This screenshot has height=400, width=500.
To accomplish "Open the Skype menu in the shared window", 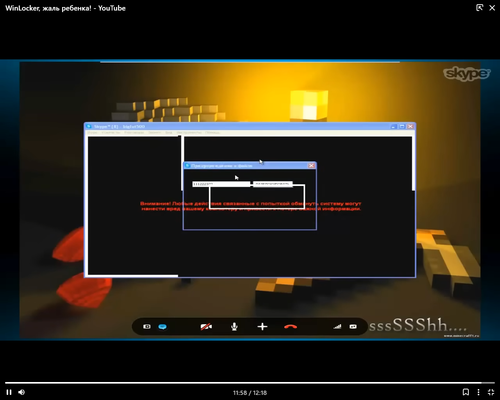I will tap(92, 133).
